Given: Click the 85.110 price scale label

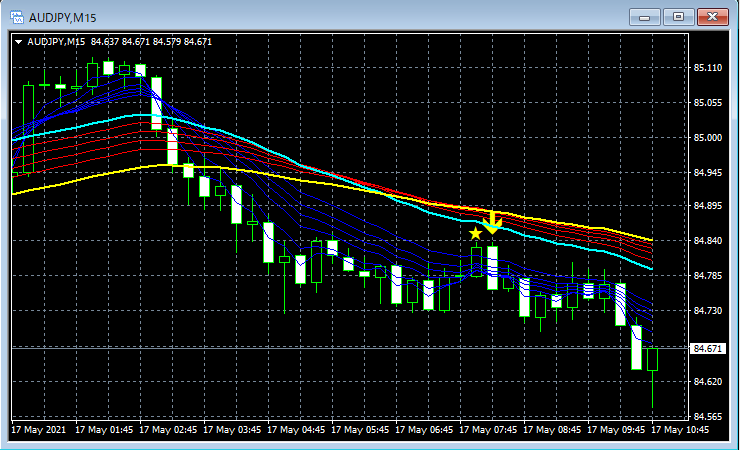Looking at the screenshot, I should tap(707, 68).
